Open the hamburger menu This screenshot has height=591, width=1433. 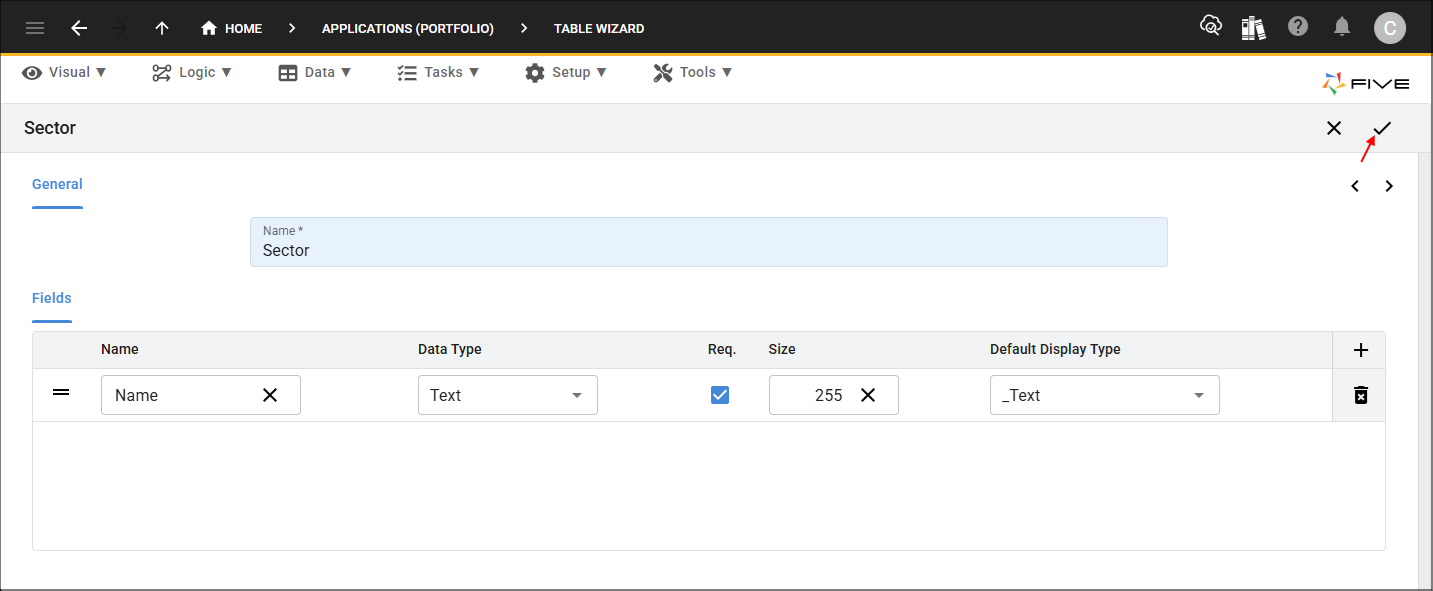click(35, 28)
